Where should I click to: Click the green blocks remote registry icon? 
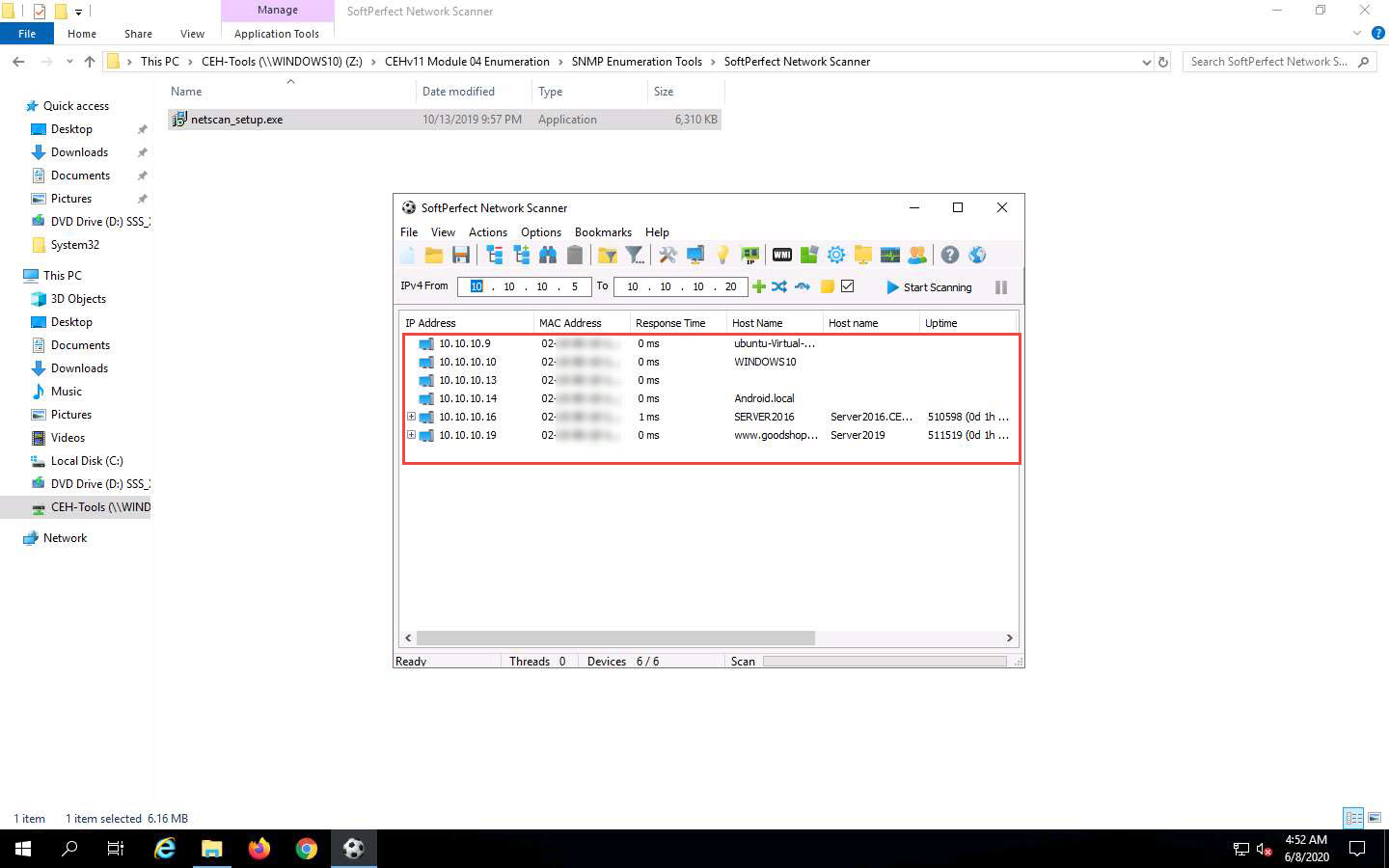[809, 256]
